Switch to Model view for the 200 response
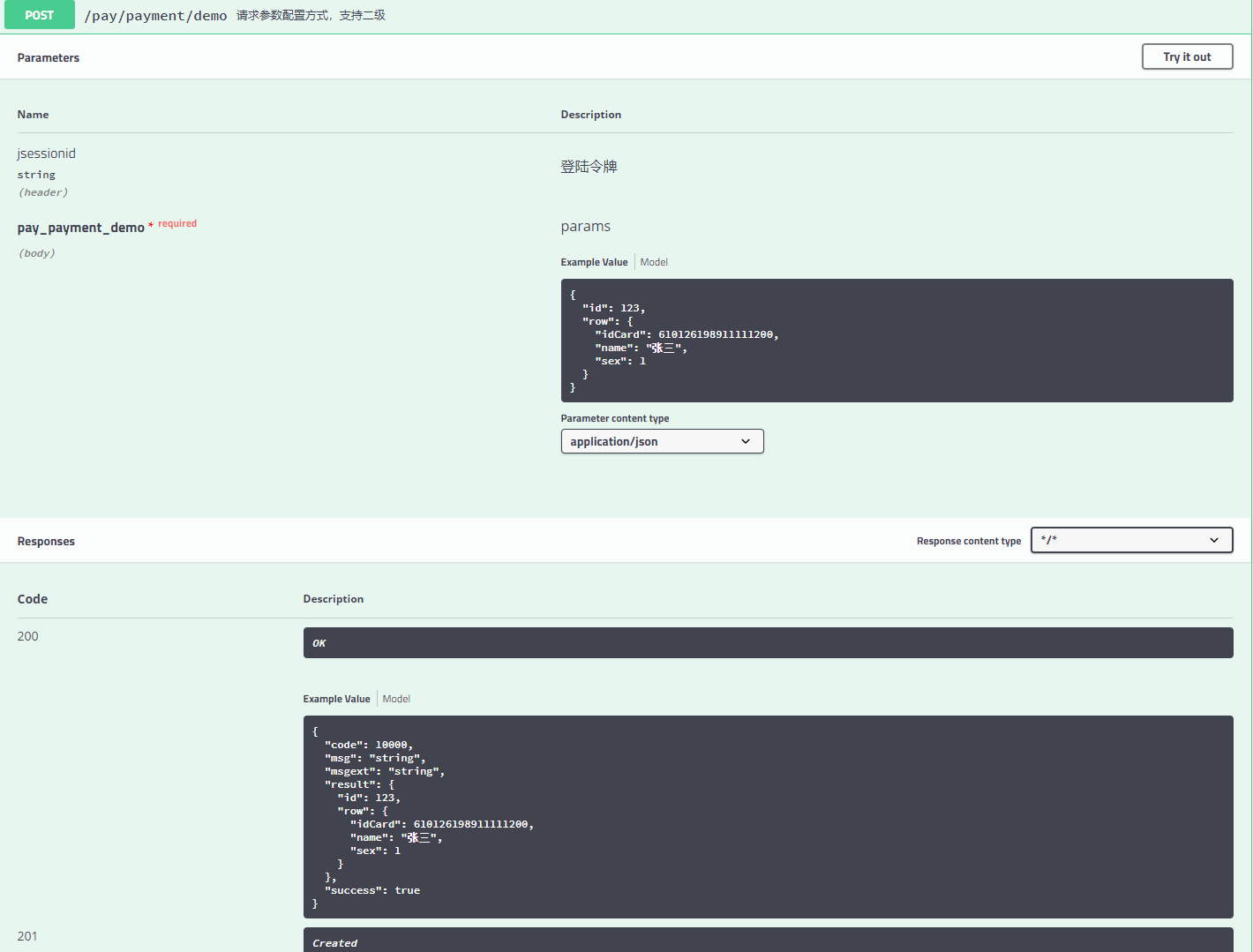Image resolution: width=1253 pixels, height=952 pixels. 395,698
